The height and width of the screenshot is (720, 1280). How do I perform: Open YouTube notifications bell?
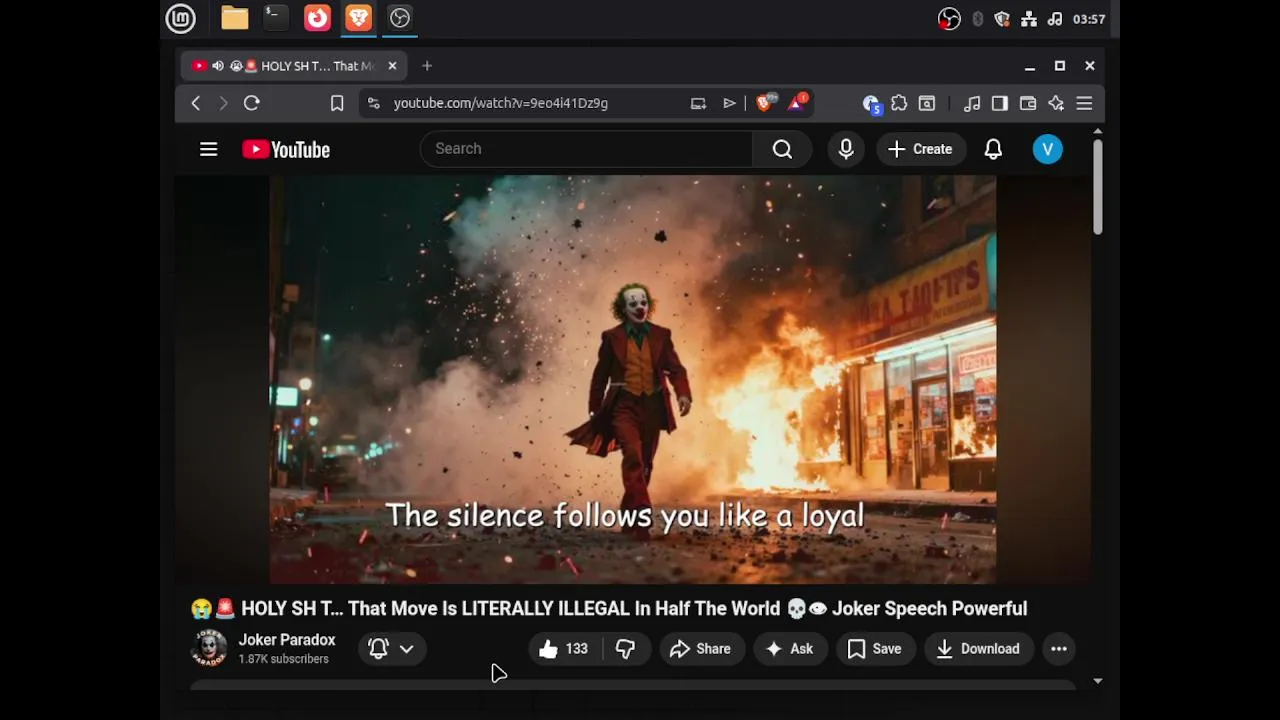[x=993, y=149]
